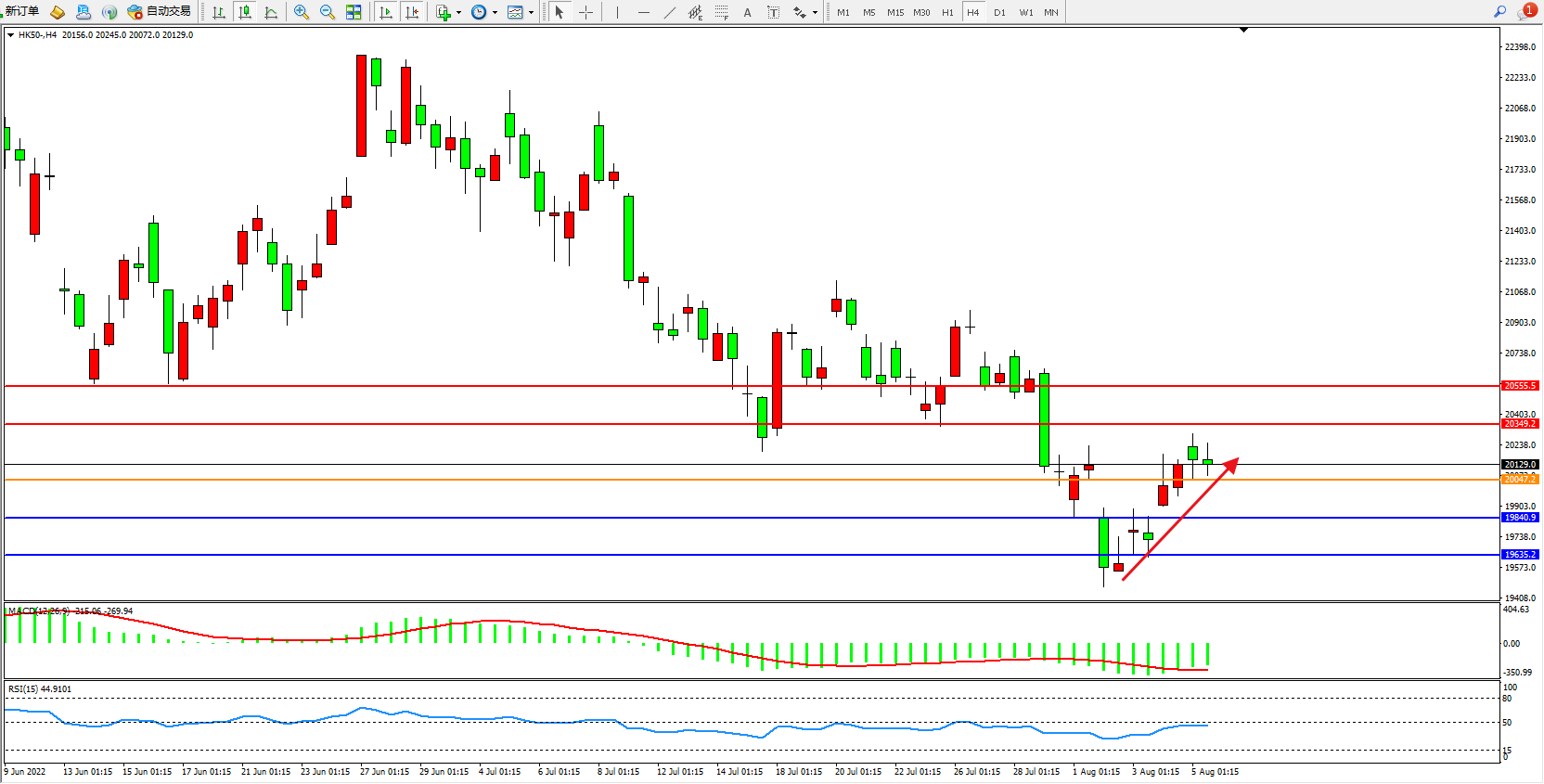Tile chart windows with grid icon
The width and height of the screenshot is (1544, 784).
click(354, 12)
